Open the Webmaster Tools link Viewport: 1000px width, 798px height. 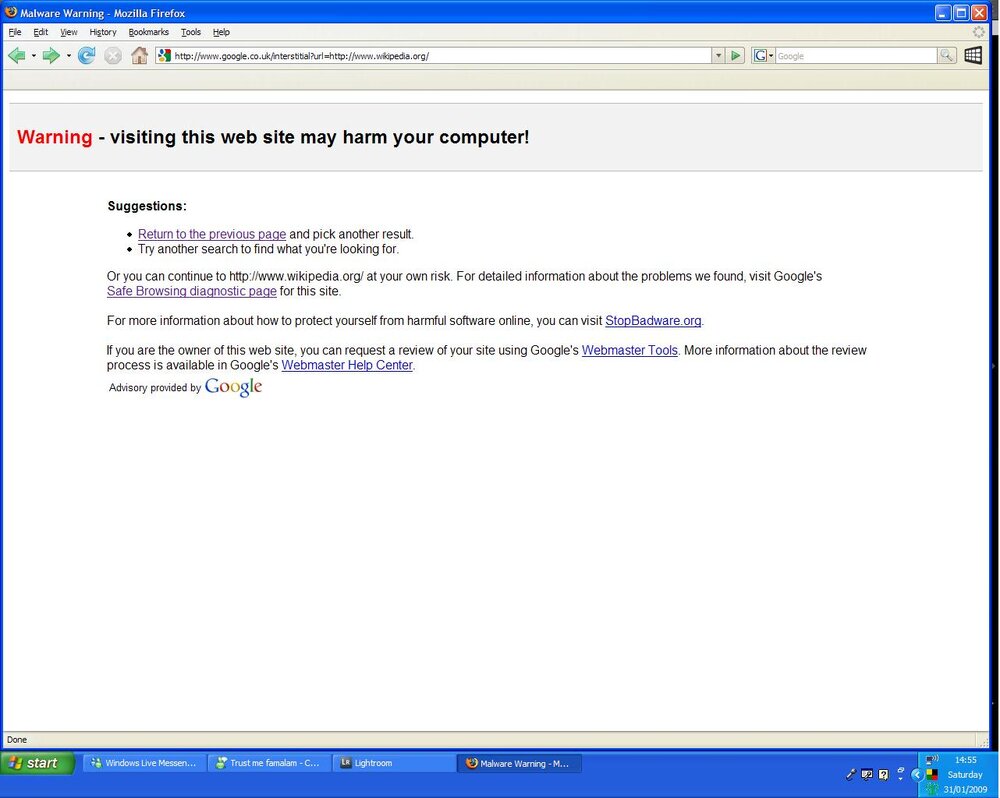629,350
